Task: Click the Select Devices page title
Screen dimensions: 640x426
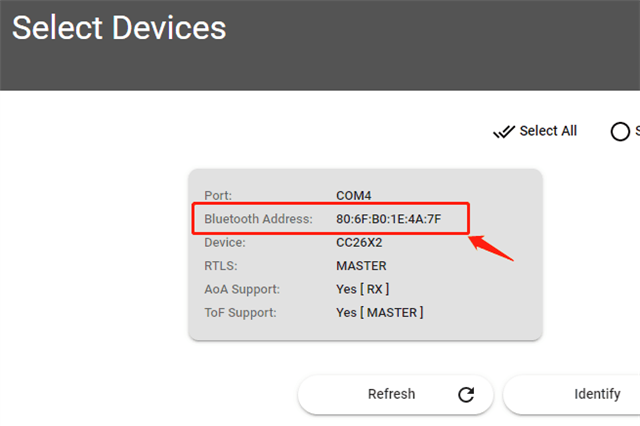Action: point(119,28)
